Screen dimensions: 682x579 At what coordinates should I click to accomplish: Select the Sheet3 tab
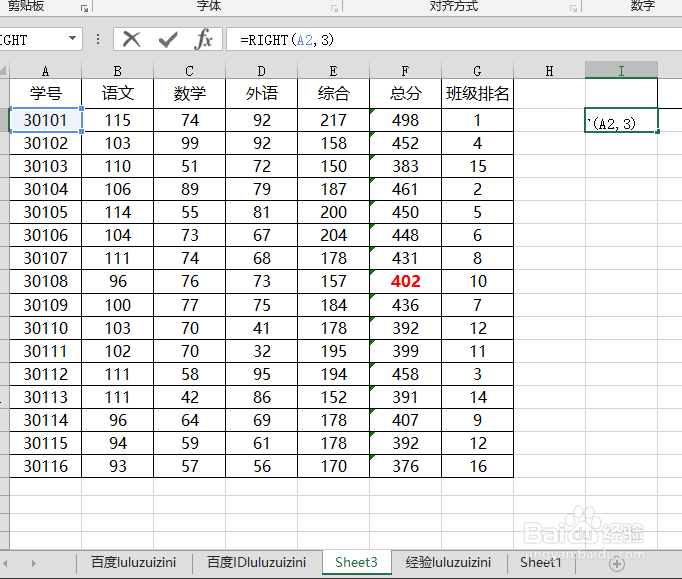[x=356, y=562]
